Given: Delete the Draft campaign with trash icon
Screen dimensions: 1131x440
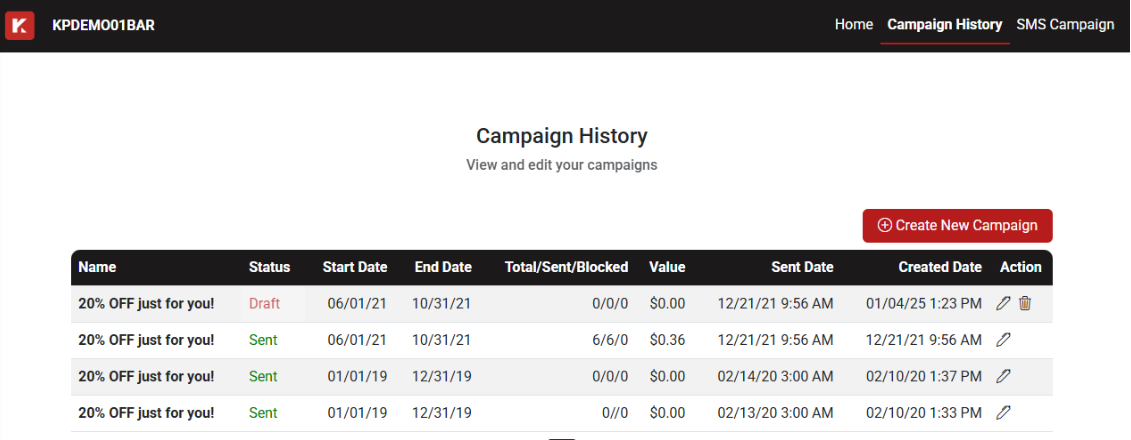Looking at the screenshot, I should (x=1025, y=304).
